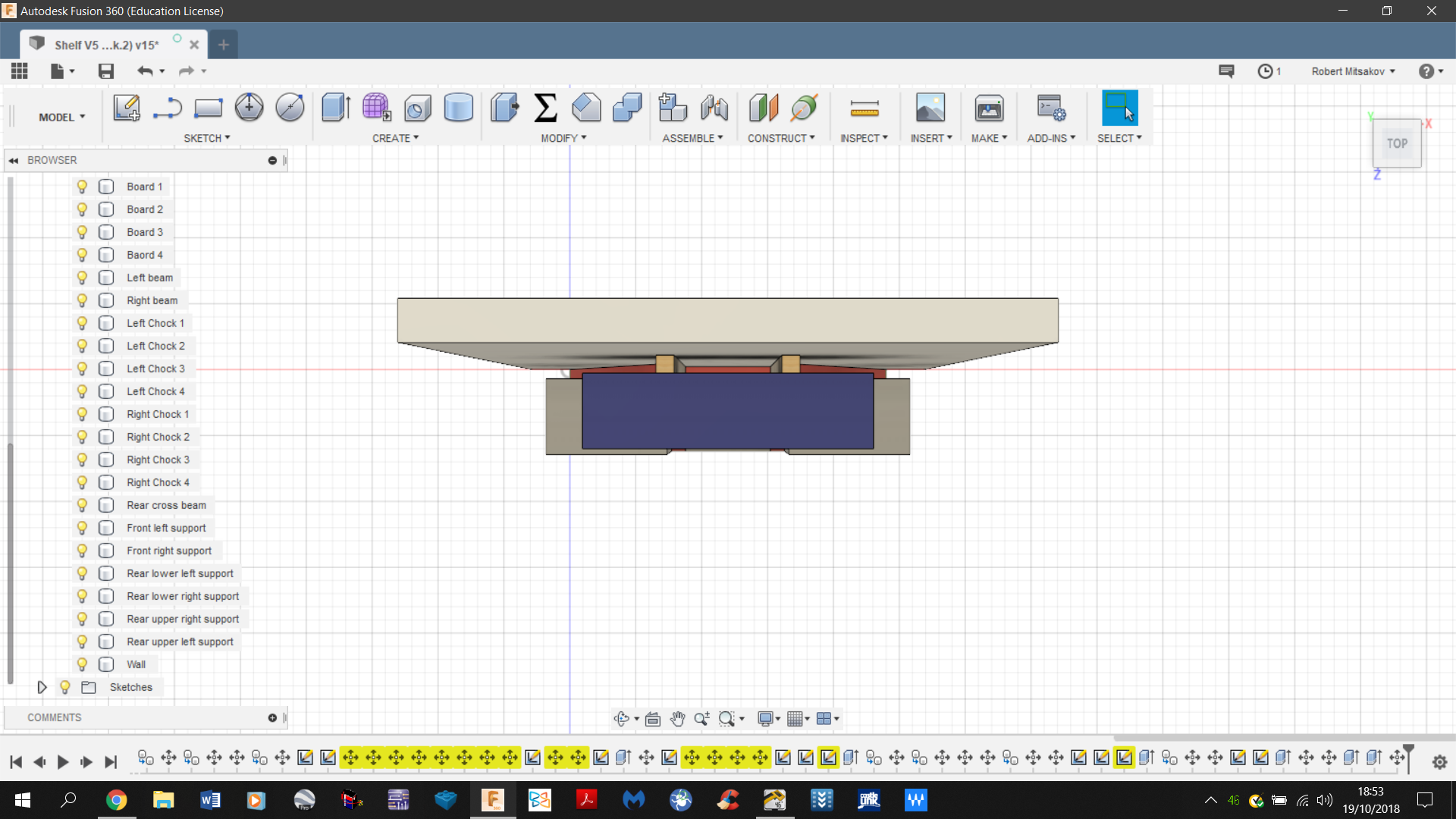Image resolution: width=1456 pixels, height=819 pixels.
Task: Select the Rear lower right support body
Action: pos(183,596)
